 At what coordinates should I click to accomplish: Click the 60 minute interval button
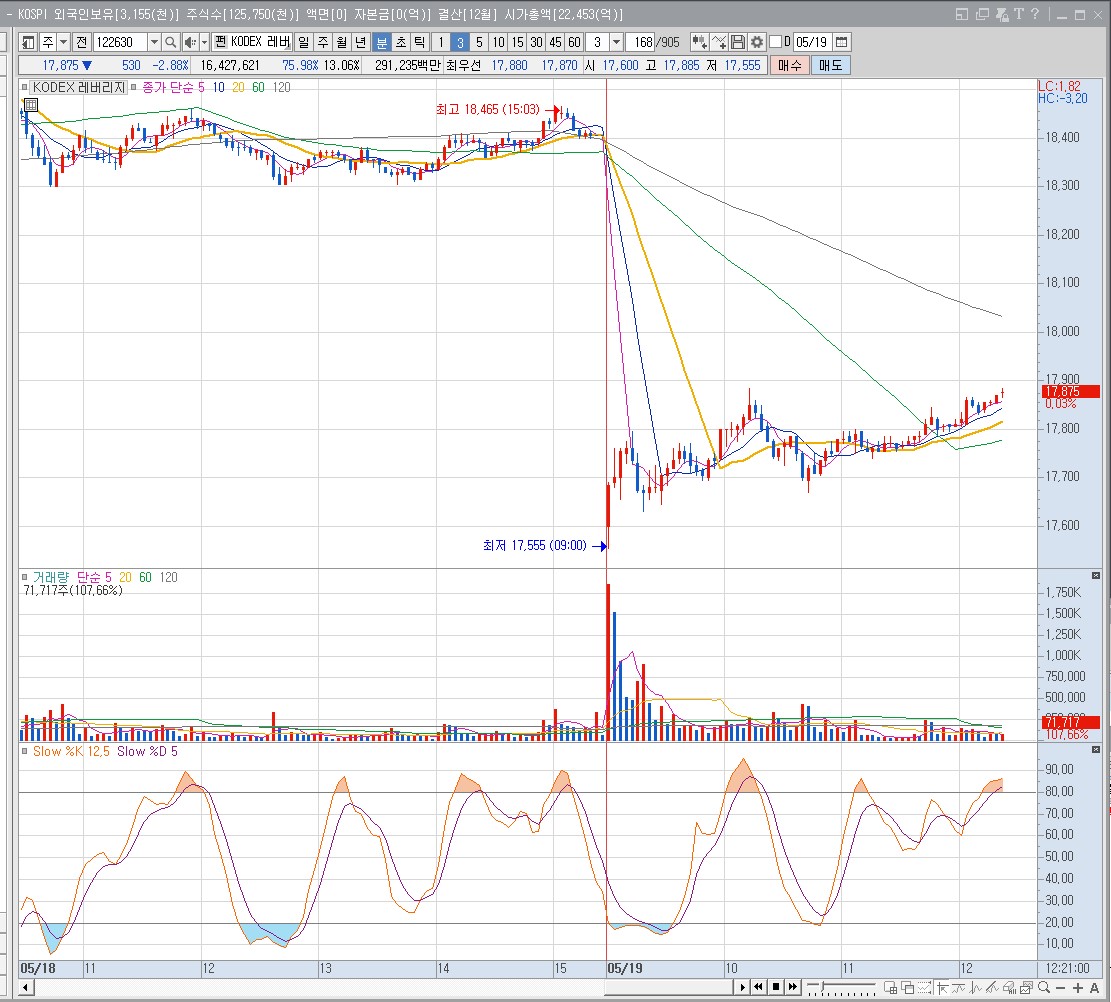point(574,43)
